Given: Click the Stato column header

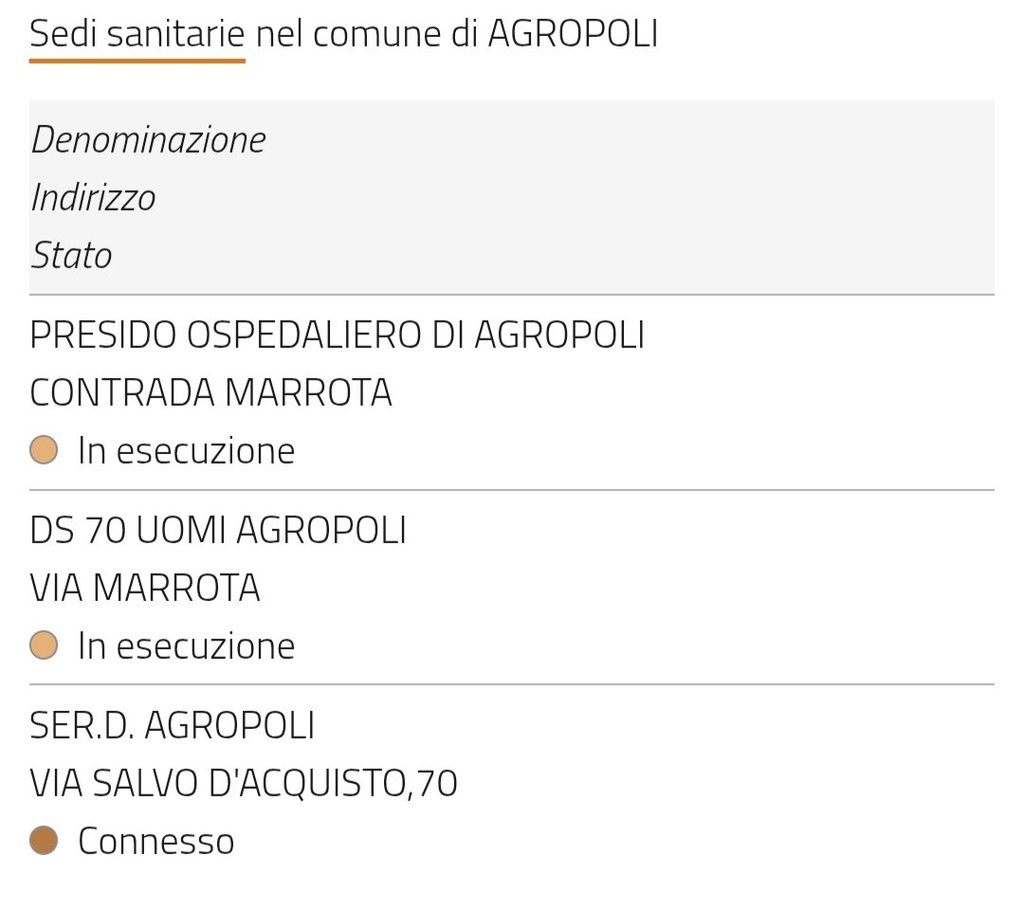Looking at the screenshot, I should point(71,255).
